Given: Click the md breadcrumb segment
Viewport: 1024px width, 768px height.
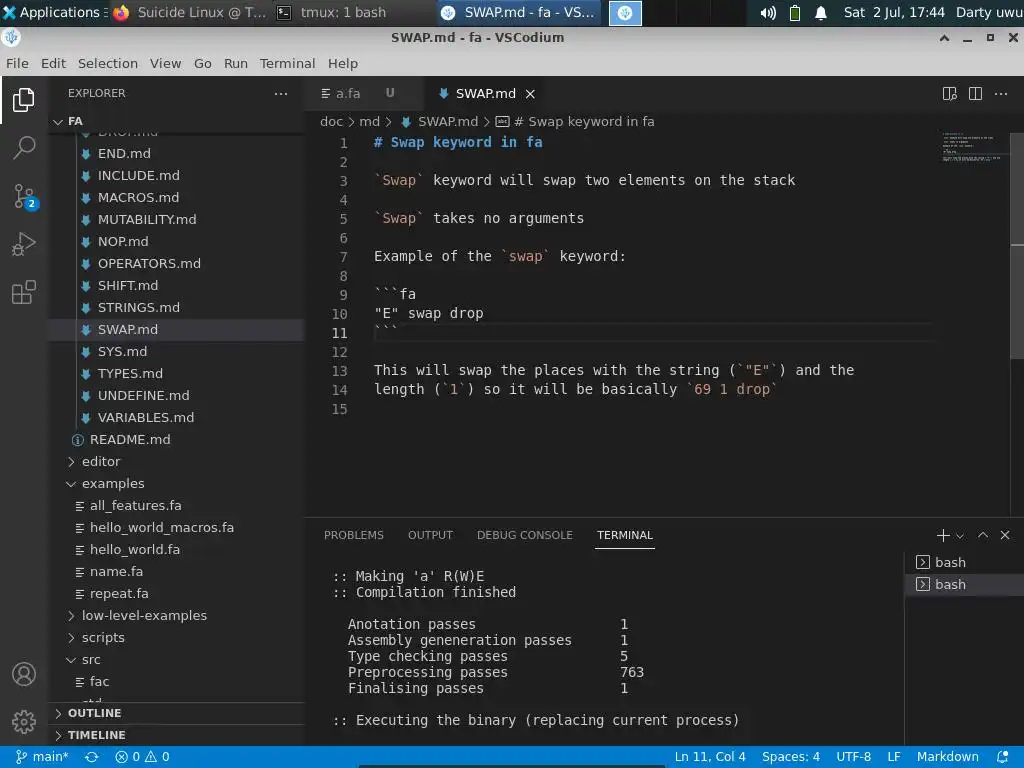Looking at the screenshot, I should [x=369, y=121].
